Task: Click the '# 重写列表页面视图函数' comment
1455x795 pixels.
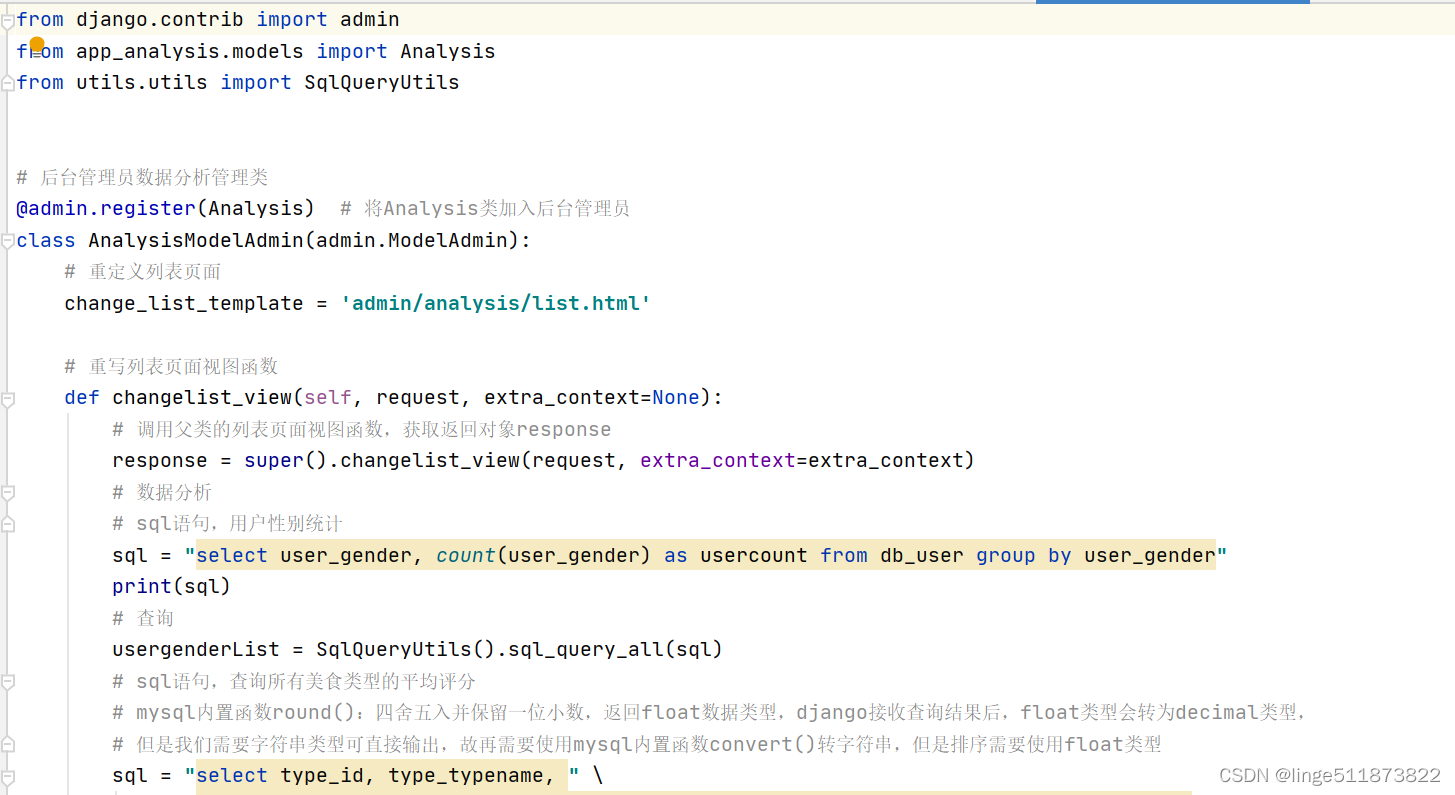Action: 171,366
